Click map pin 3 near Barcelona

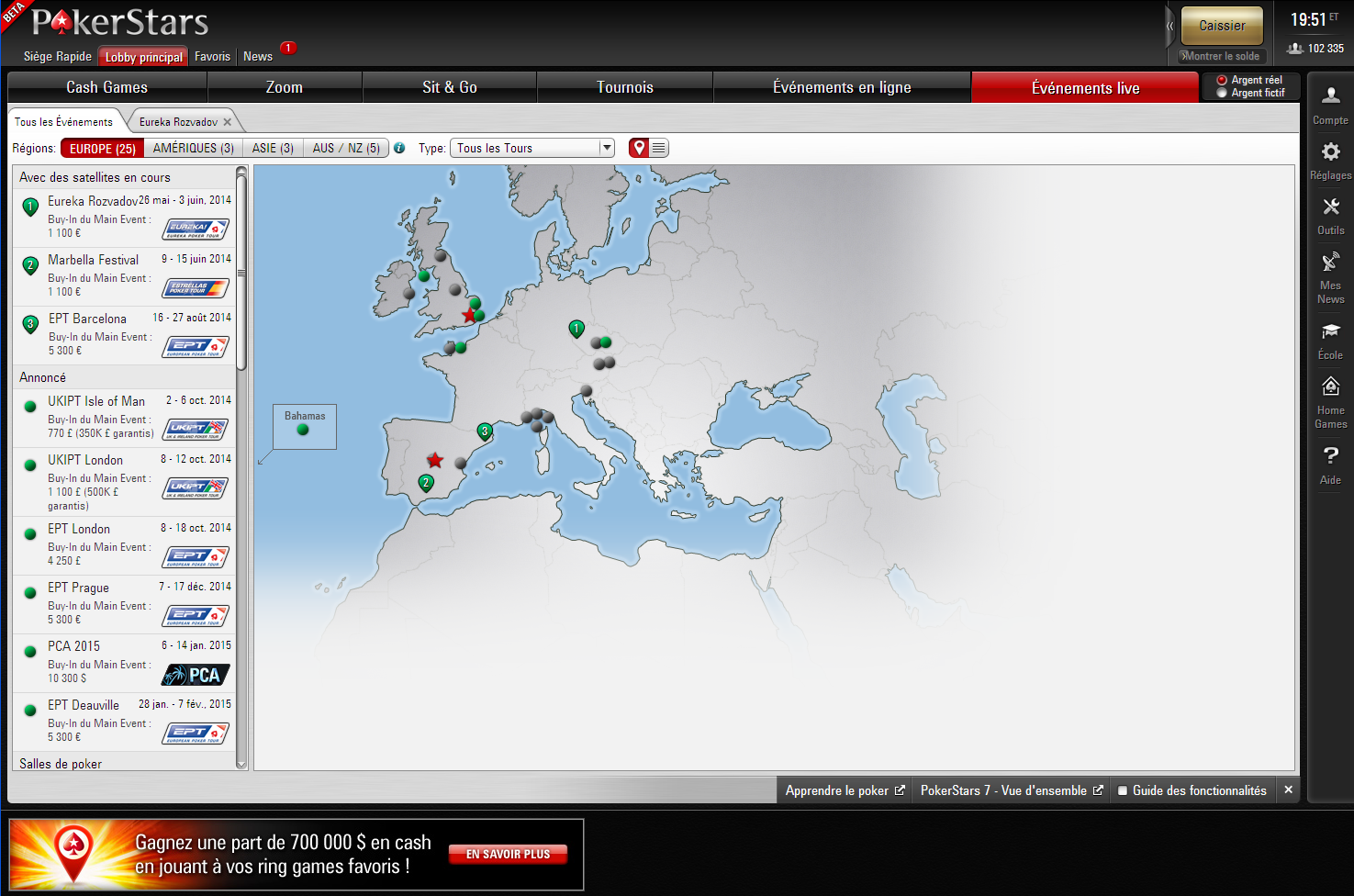(x=485, y=431)
